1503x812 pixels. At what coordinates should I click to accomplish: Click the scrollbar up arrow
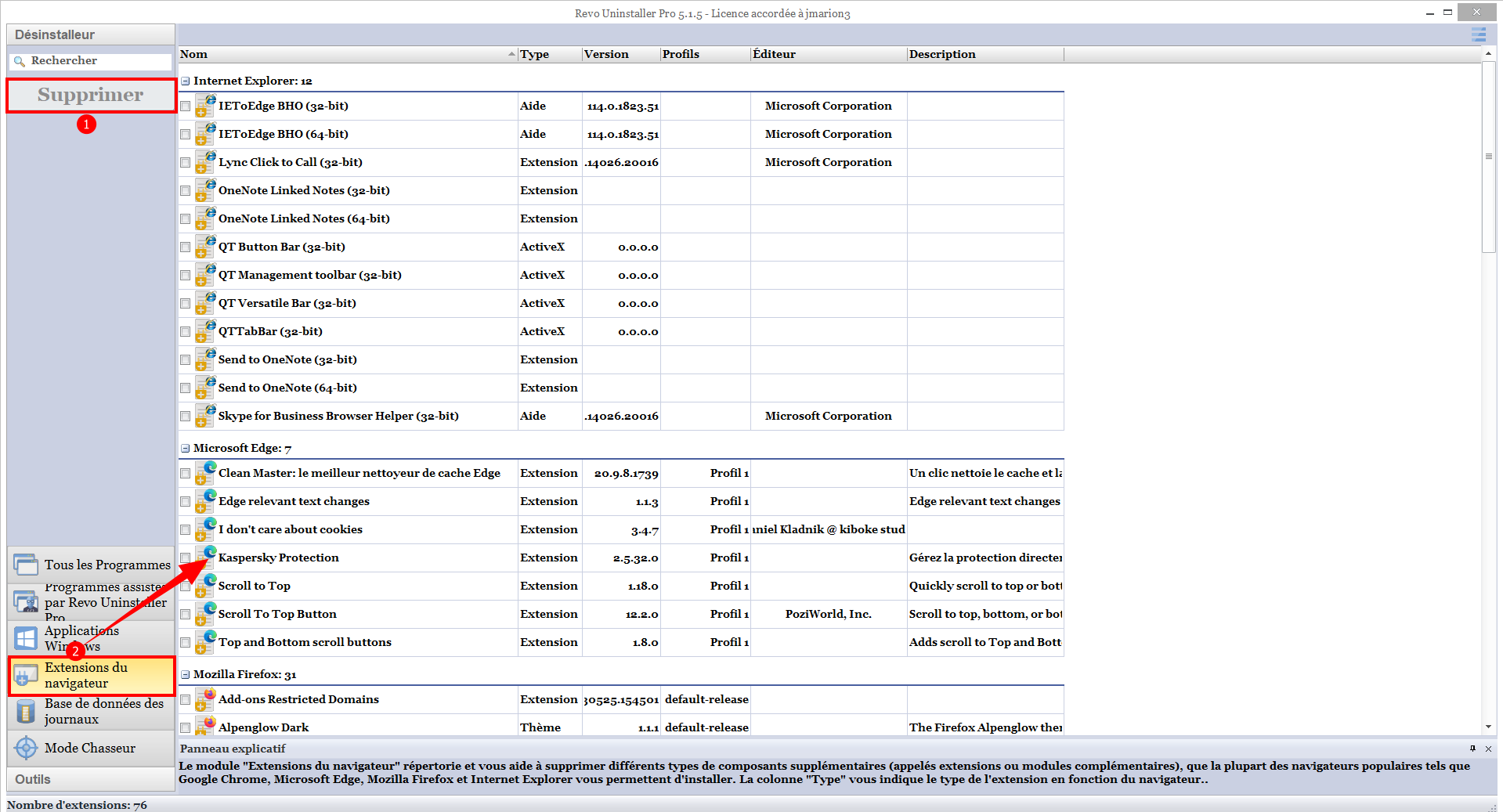pyautogui.click(x=1489, y=54)
